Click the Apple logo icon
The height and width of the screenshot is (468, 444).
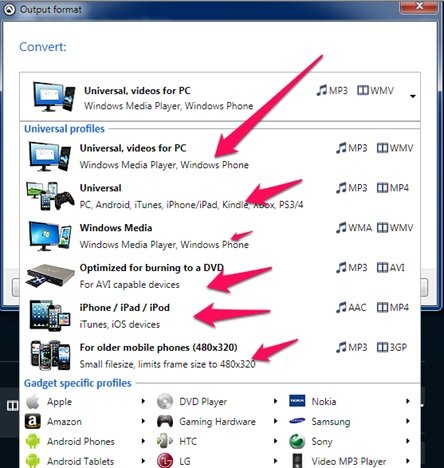33,401
